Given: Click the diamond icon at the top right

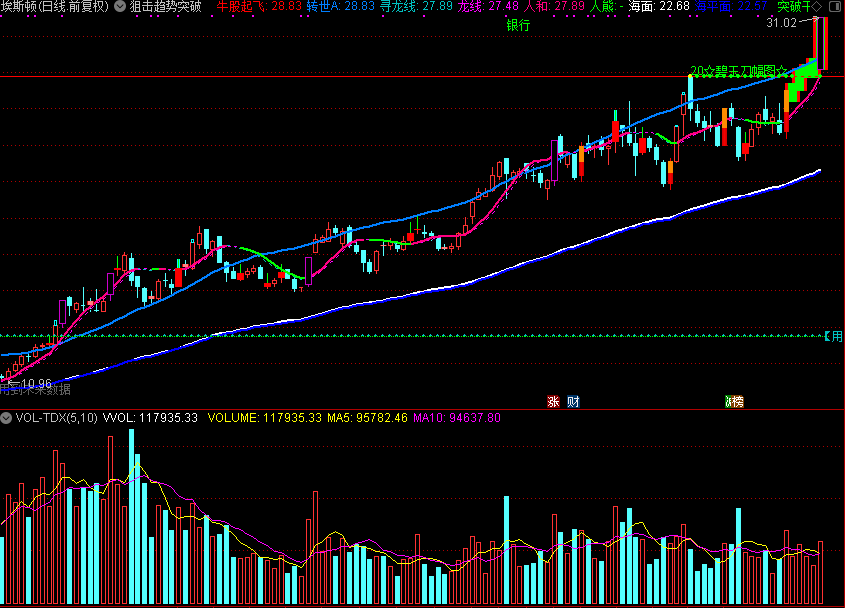Looking at the screenshot, I should (817, 6).
